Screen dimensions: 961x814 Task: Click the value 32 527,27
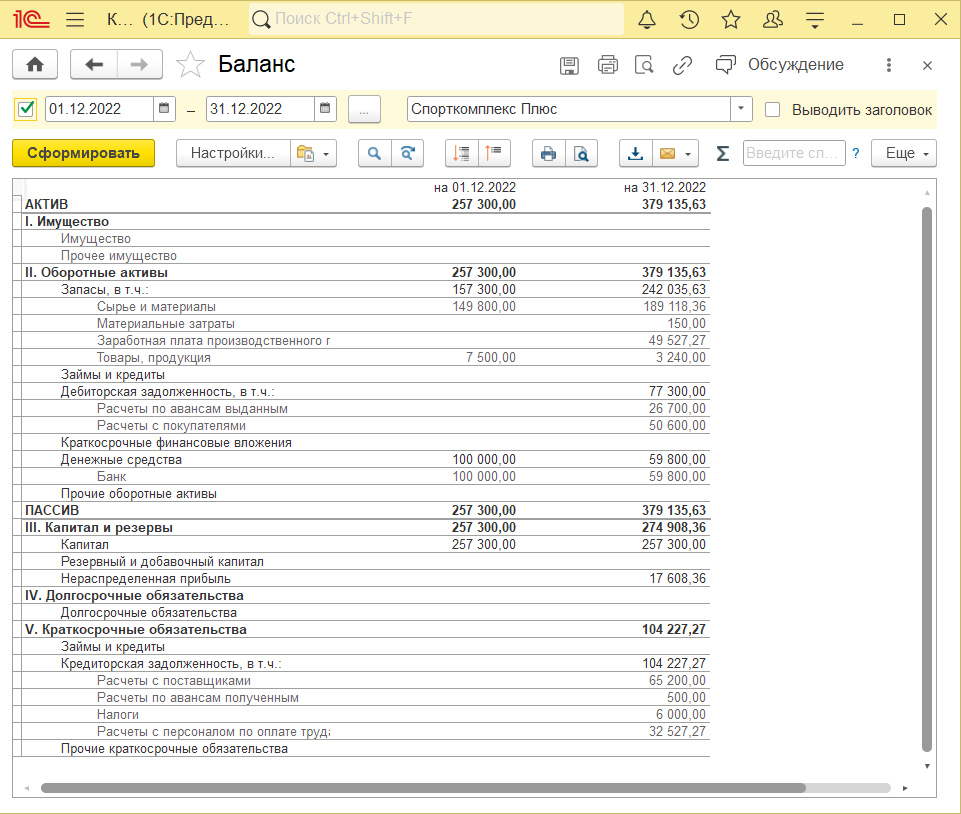click(677, 732)
